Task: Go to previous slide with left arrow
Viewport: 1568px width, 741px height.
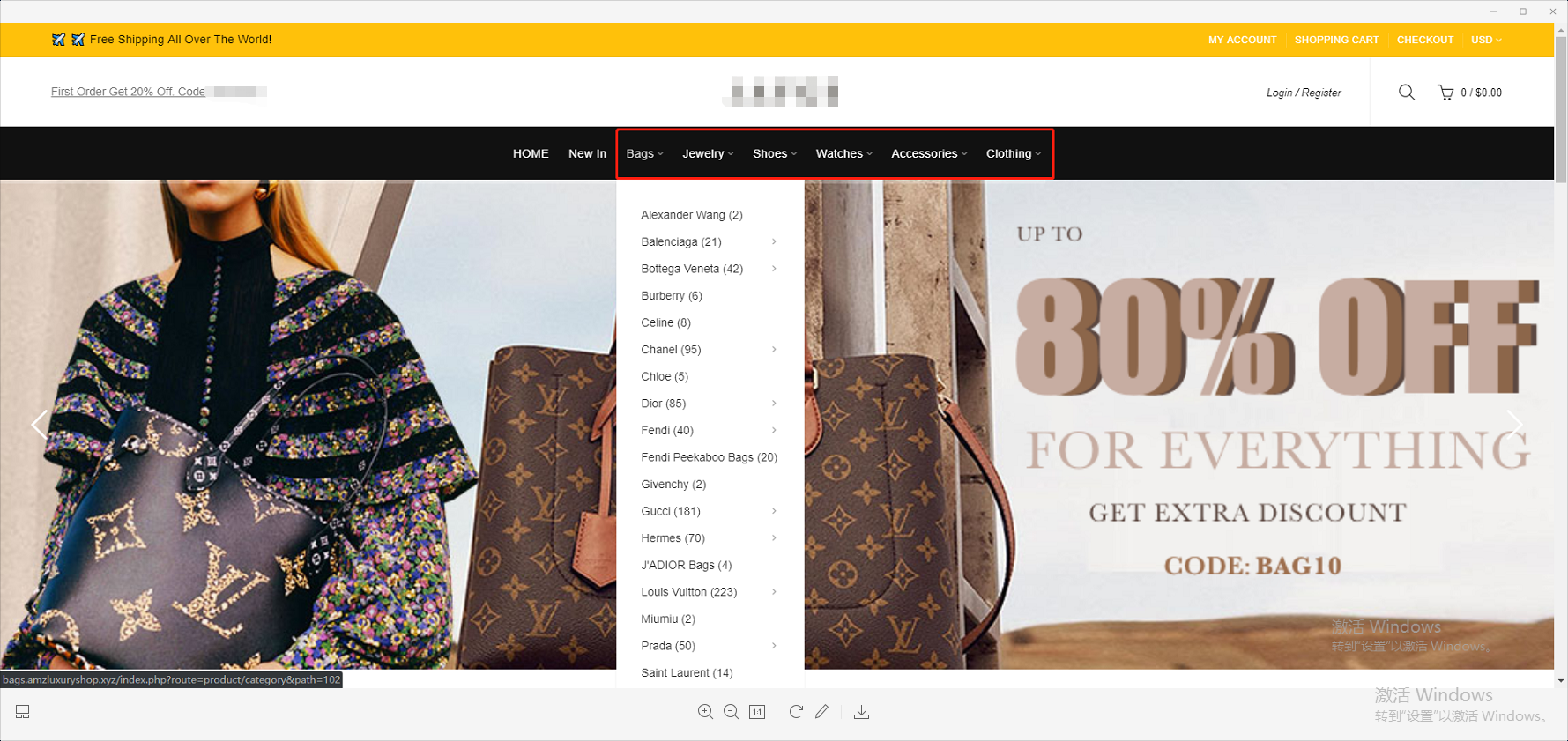Action: point(39,425)
